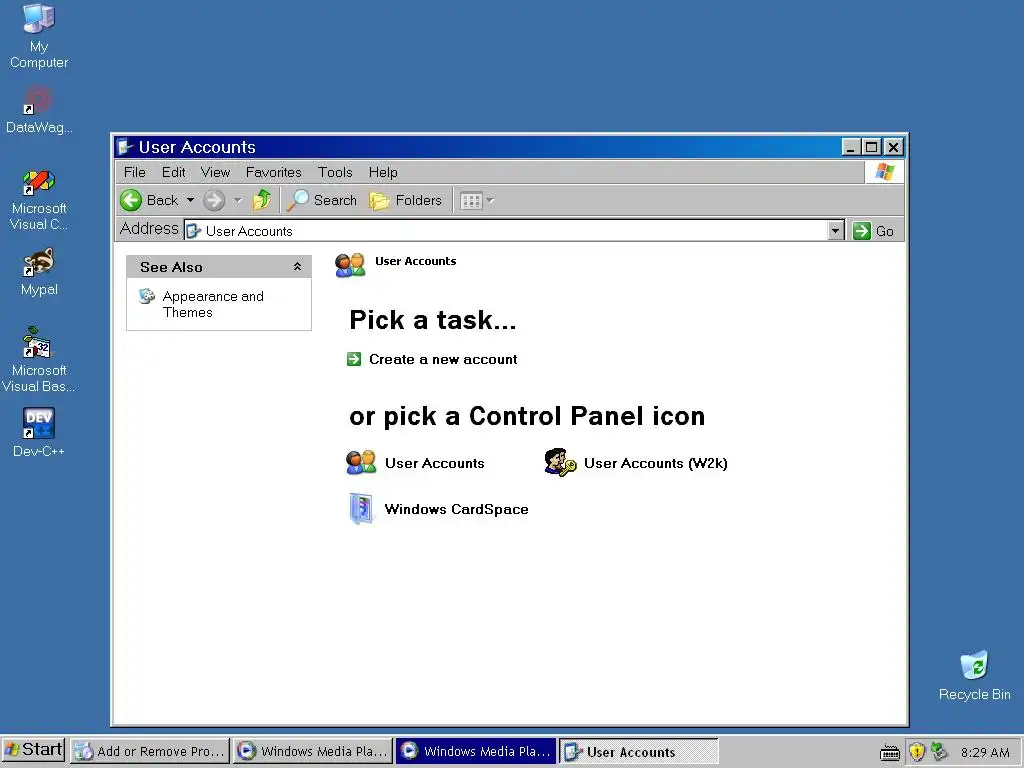Image resolution: width=1024 pixels, height=768 pixels.
Task: Click the User Accounts header icon
Action: coord(350,265)
